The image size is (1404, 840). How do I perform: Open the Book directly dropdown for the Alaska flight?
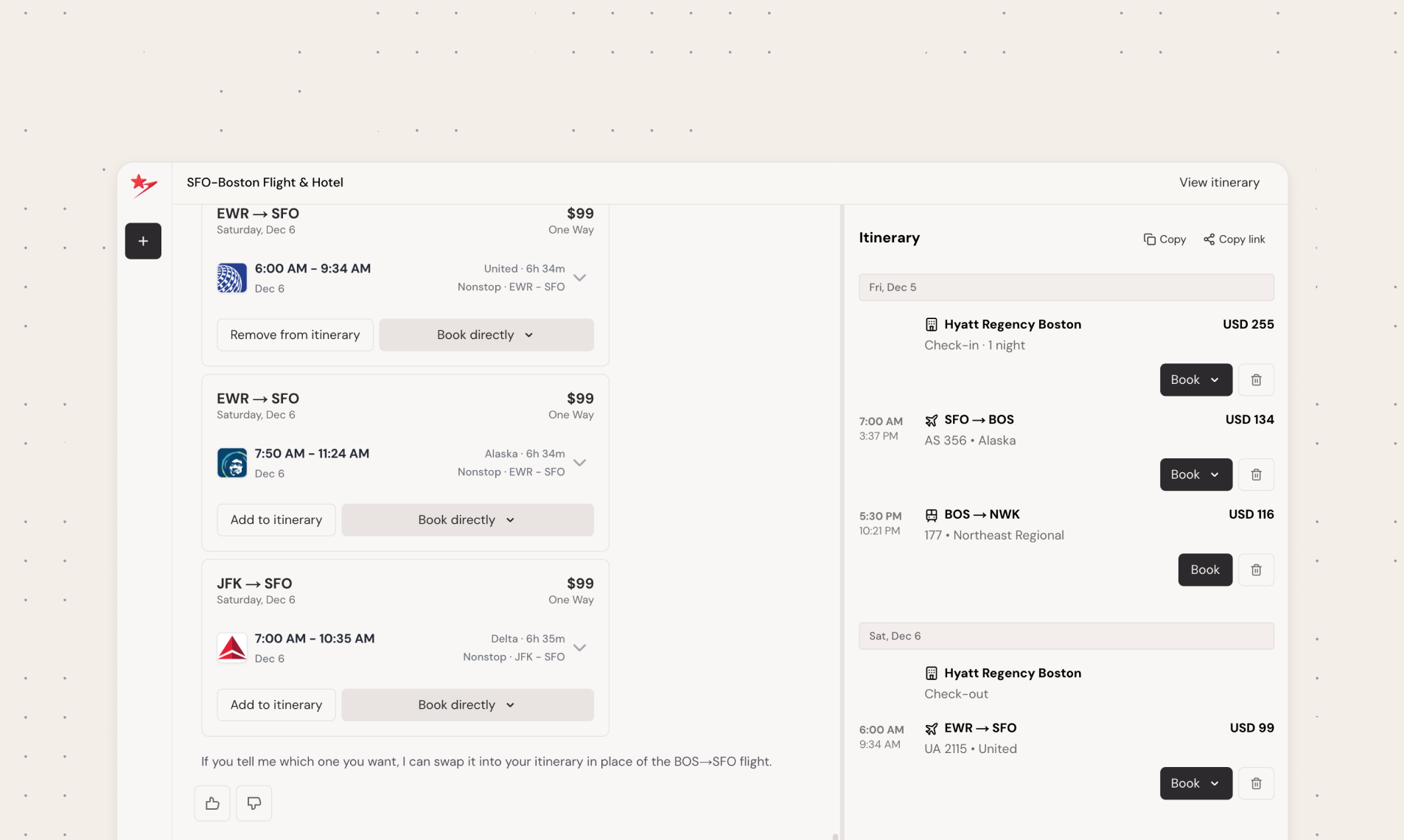[468, 519]
